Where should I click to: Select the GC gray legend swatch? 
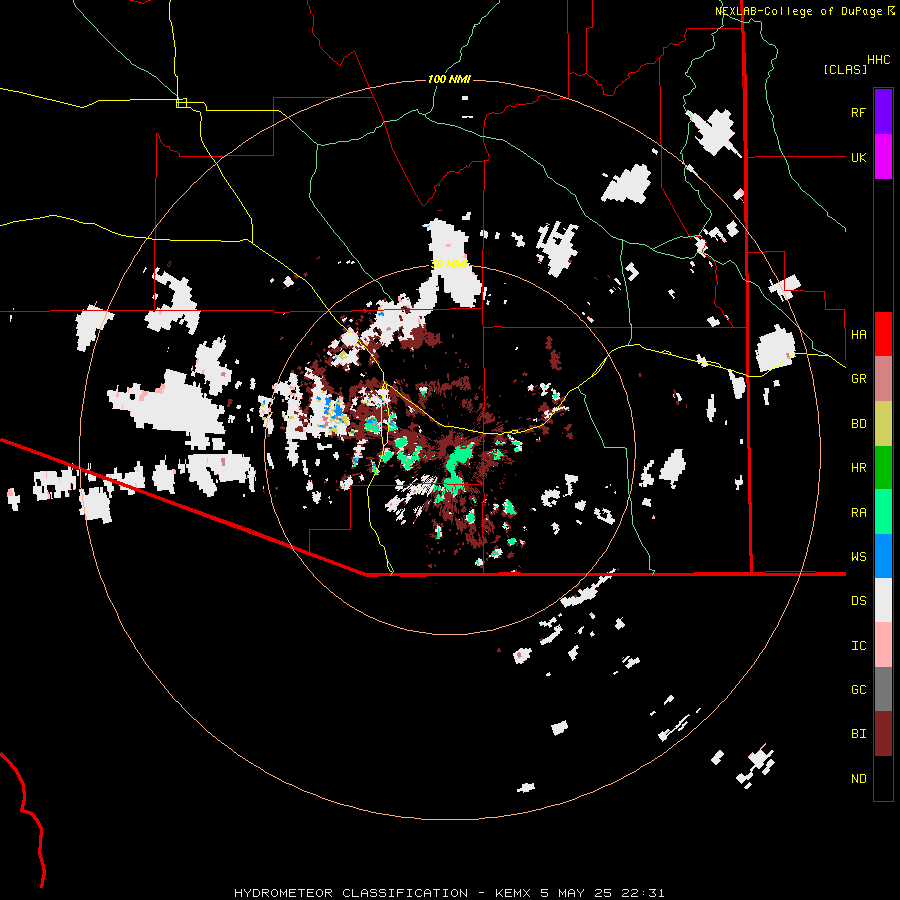click(x=883, y=689)
